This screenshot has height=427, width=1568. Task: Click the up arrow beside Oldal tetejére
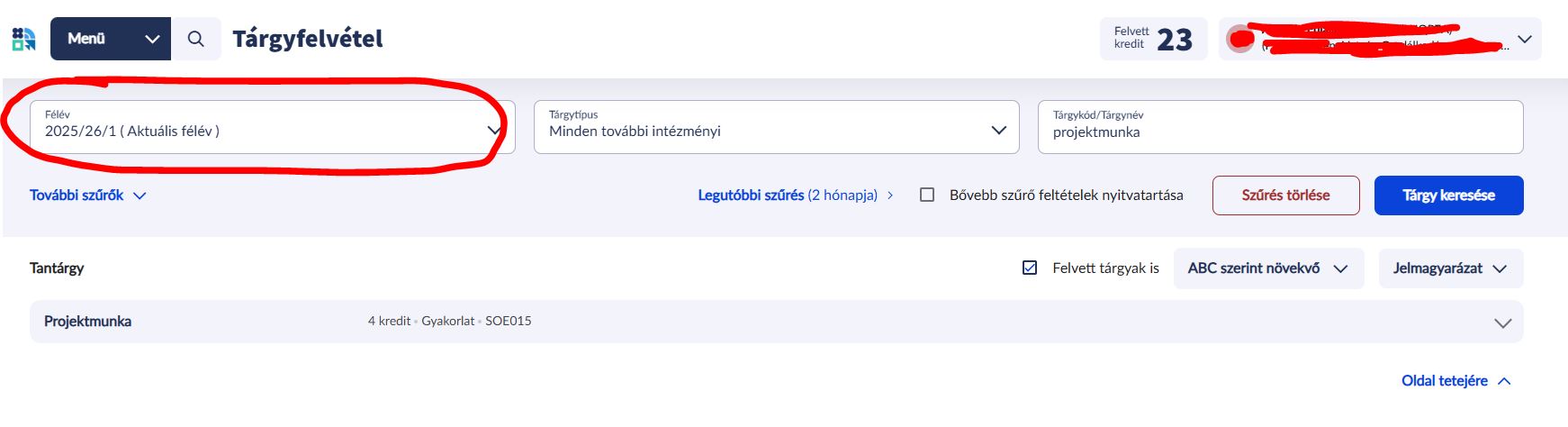tap(1504, 381)
